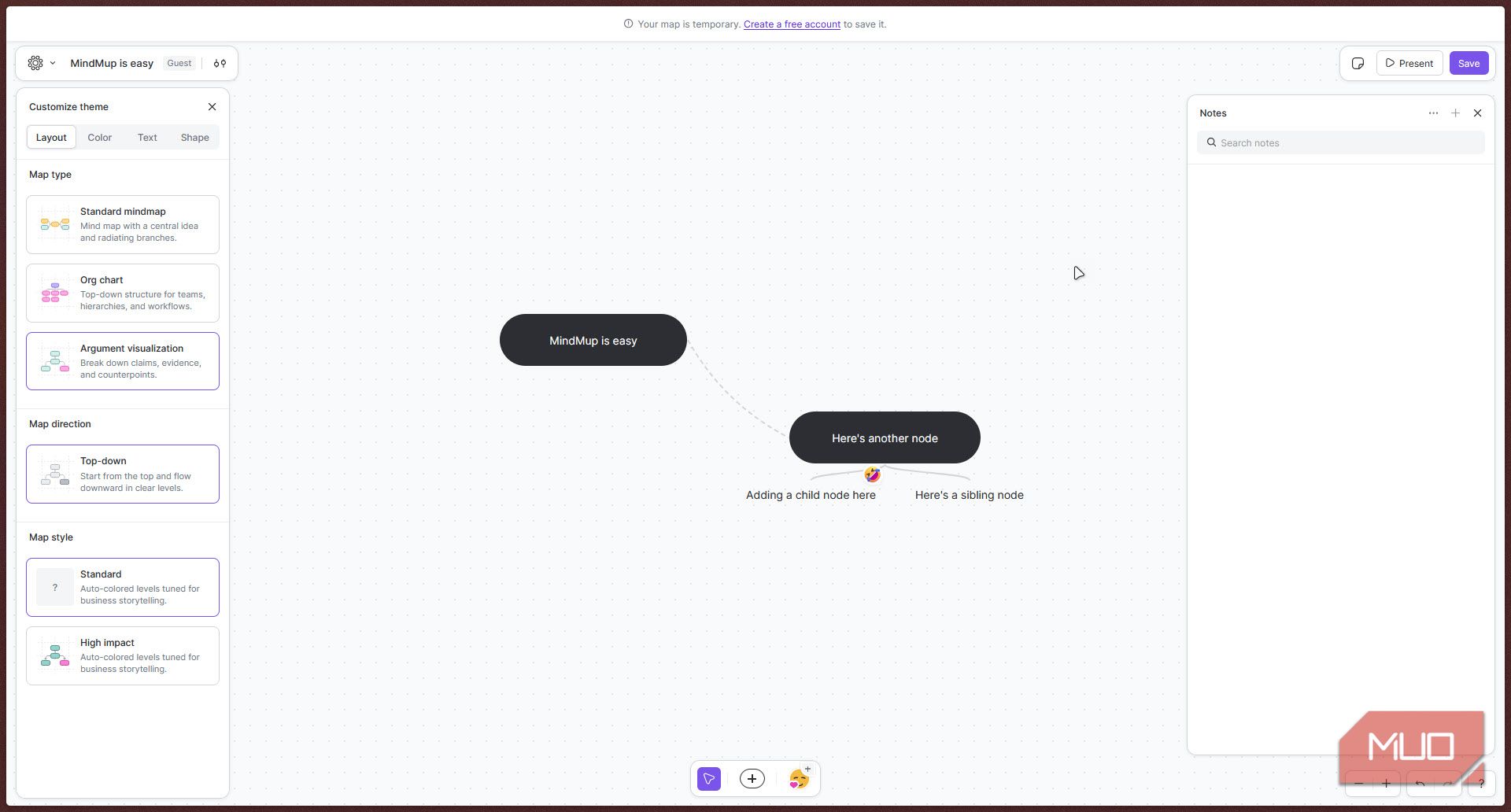The width and height of the screenshot is (1511, 812).
Task: Expand the chevron next to the gear
Action: 53,63
